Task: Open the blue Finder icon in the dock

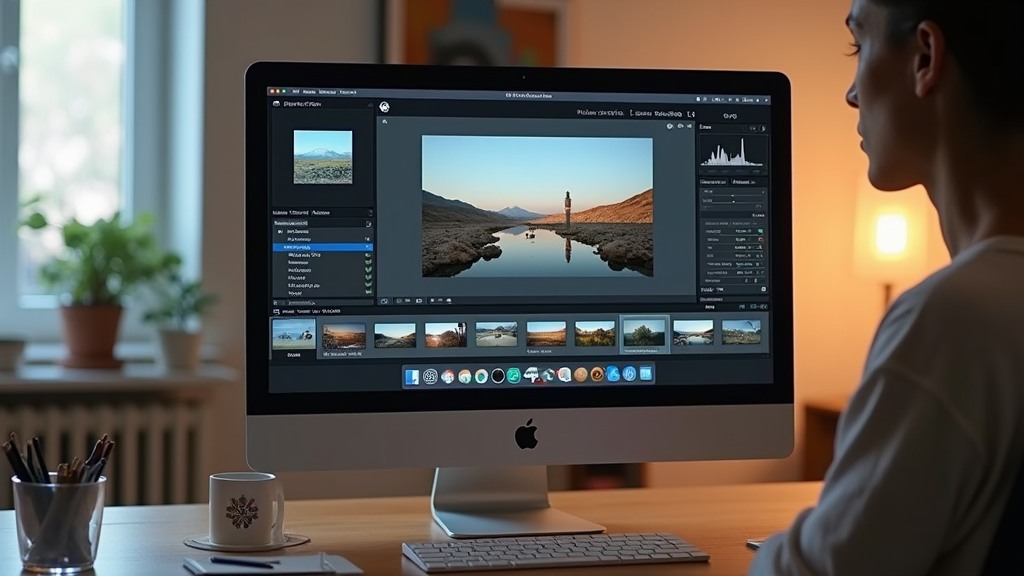Action: tap(412, 377)
